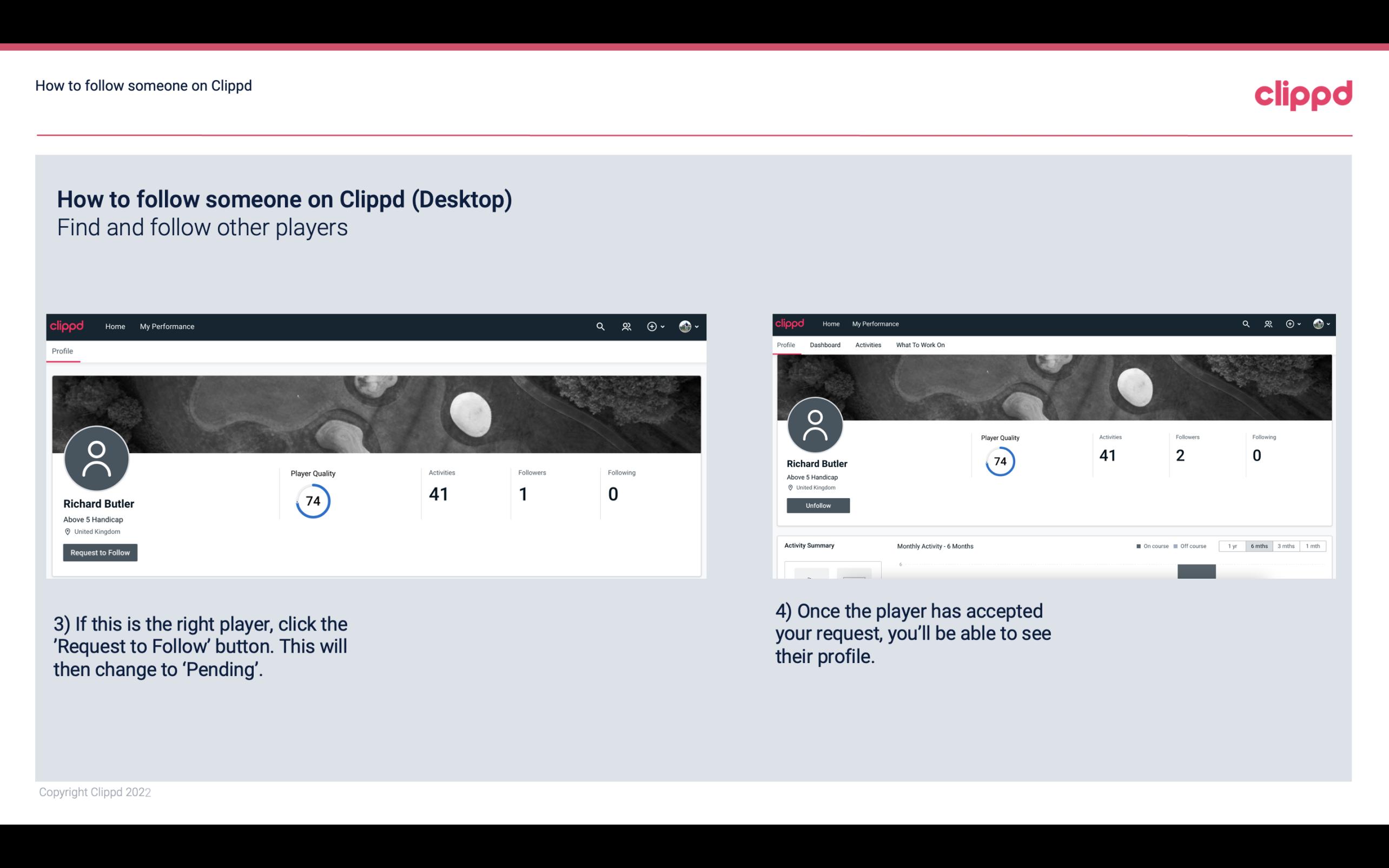1389x868 pixels.
Task: Select the 'My Performance' menu item
Action: [167, 326]
